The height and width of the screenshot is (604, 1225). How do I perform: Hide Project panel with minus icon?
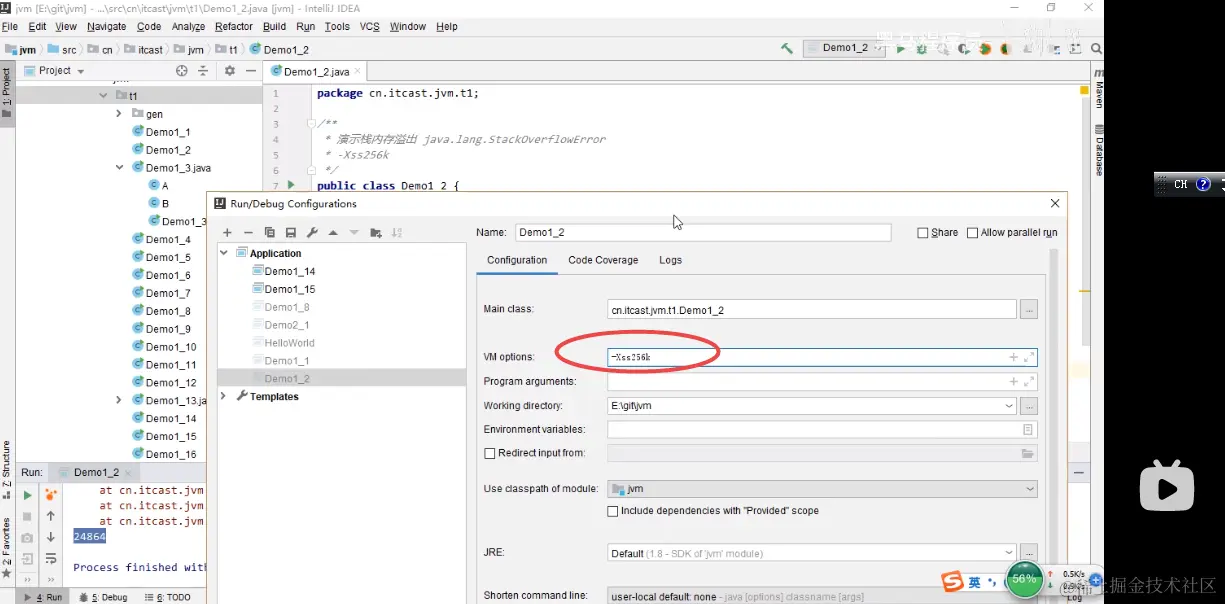(249, 71)
